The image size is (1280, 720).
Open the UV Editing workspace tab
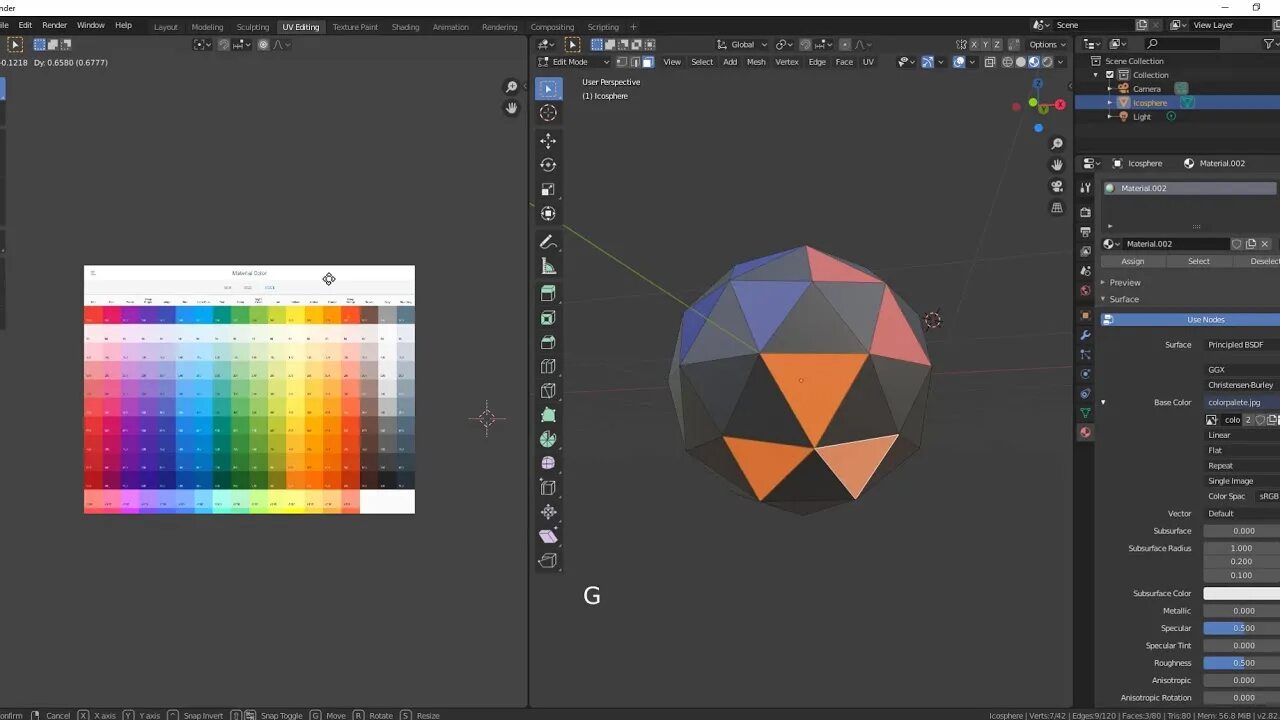[x=300, y=27]
